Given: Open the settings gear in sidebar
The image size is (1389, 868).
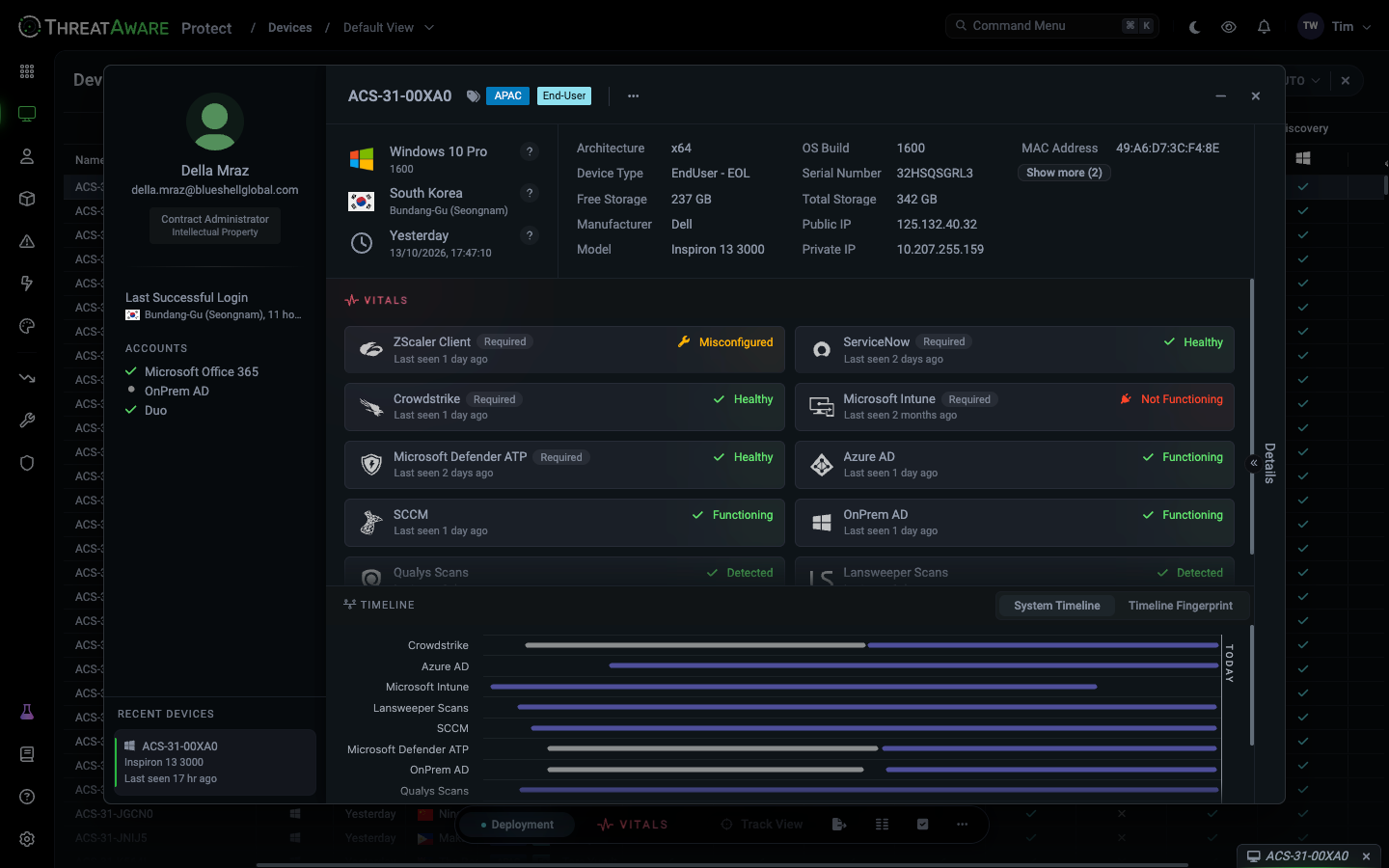Looking at the screenshot, I should click(x=27, y=839).
